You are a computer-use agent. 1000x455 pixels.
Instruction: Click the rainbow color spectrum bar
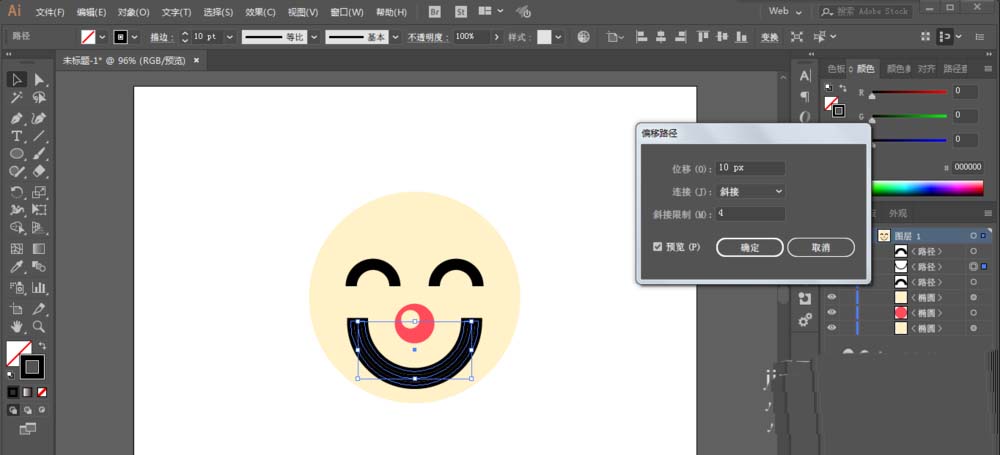pos(928,187)
